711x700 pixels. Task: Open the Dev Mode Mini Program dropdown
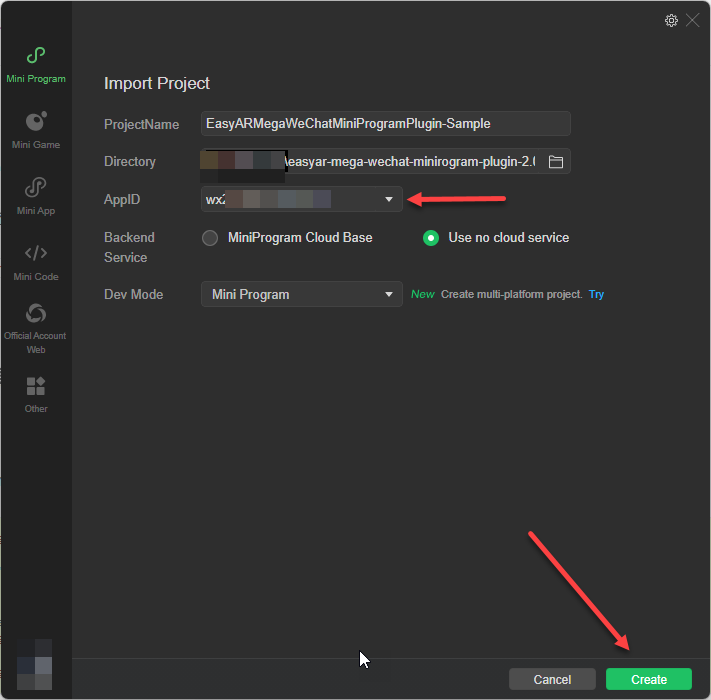(x=302, y=294)
